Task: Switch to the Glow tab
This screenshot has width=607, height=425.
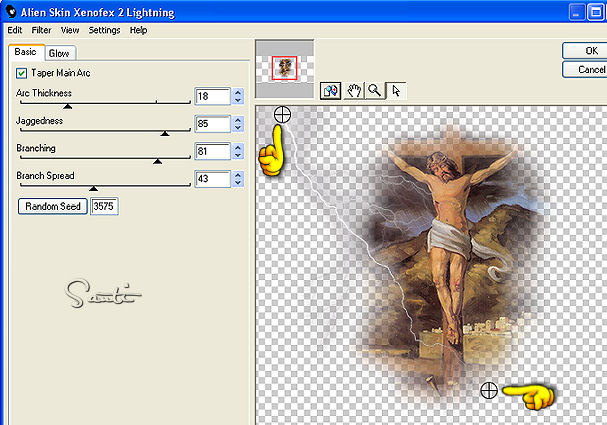Action: [x=59, y=53]
